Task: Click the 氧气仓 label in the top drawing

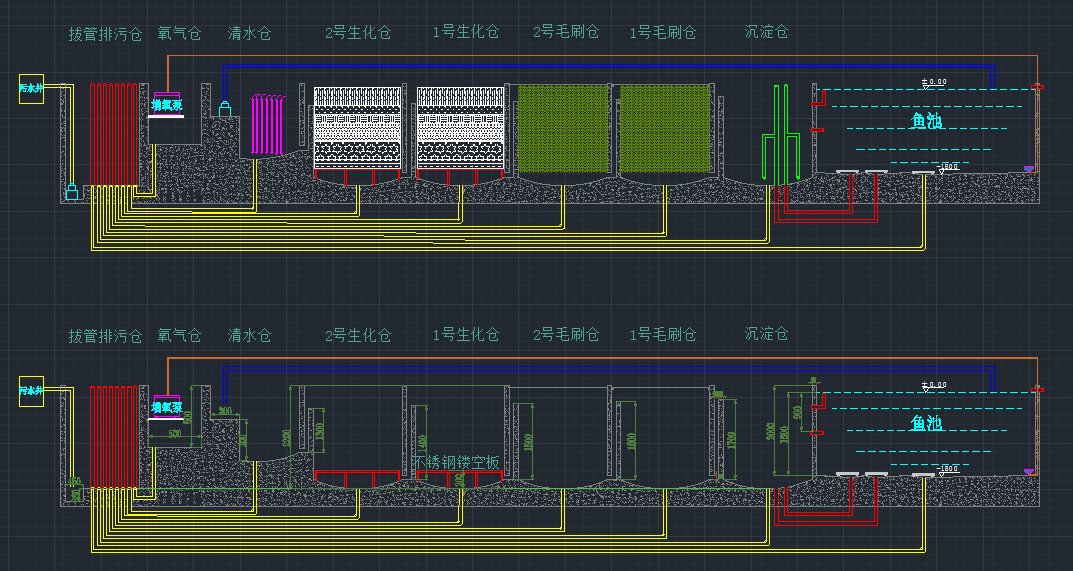Action: pyautogui.click(x=179, y=33)
